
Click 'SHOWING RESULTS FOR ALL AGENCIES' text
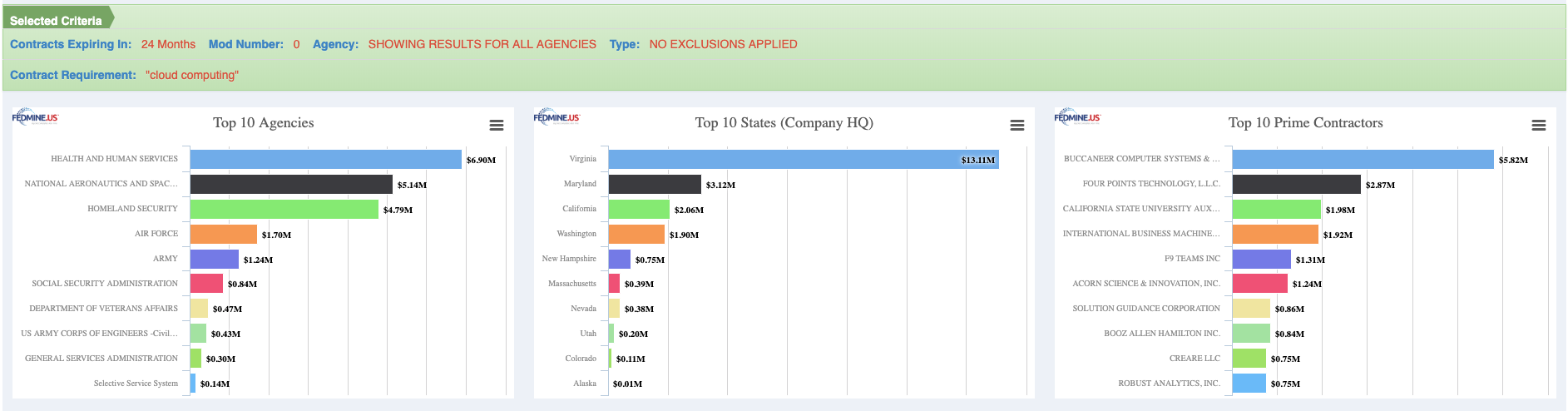tap(482, 44)
